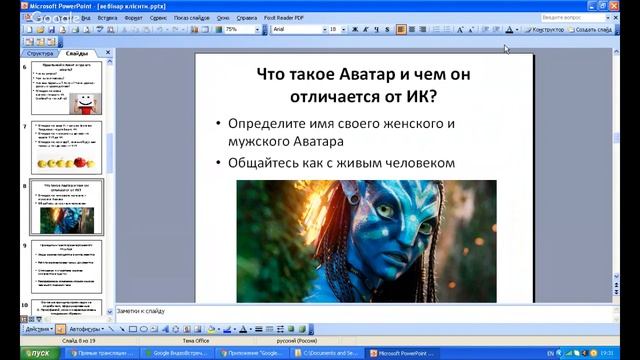Click the Spelling check icon

[x=99, y=29]
